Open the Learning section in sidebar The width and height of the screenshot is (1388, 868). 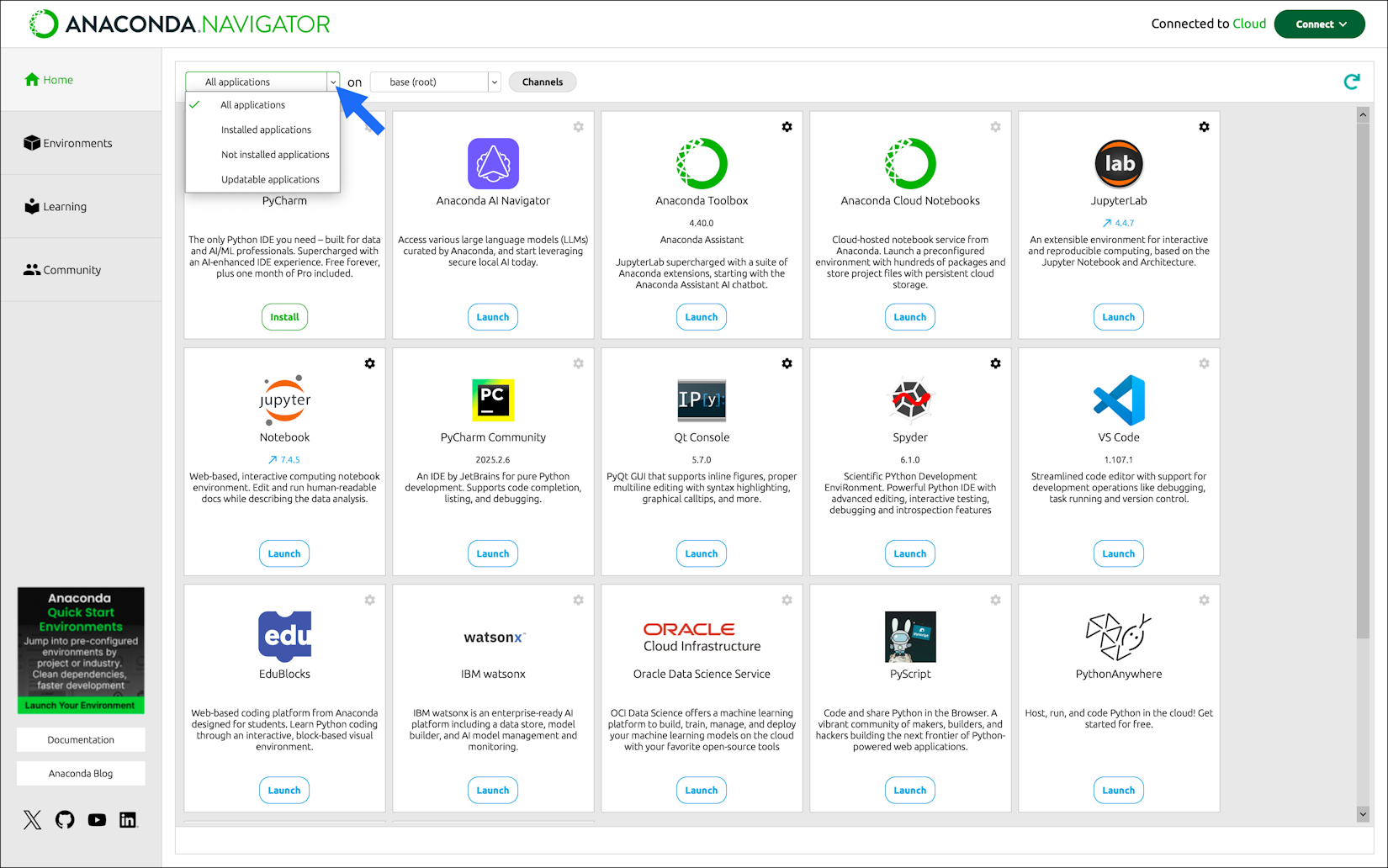(x=64, y=206)
